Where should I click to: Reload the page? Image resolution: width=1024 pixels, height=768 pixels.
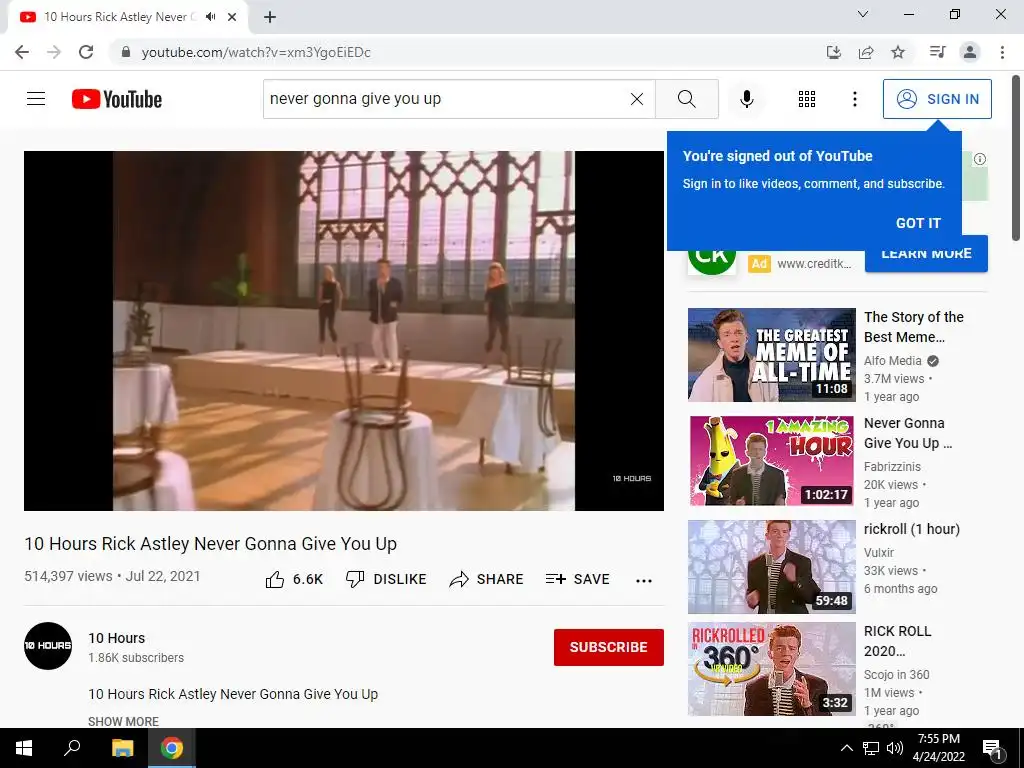click(x=86, y=52)
